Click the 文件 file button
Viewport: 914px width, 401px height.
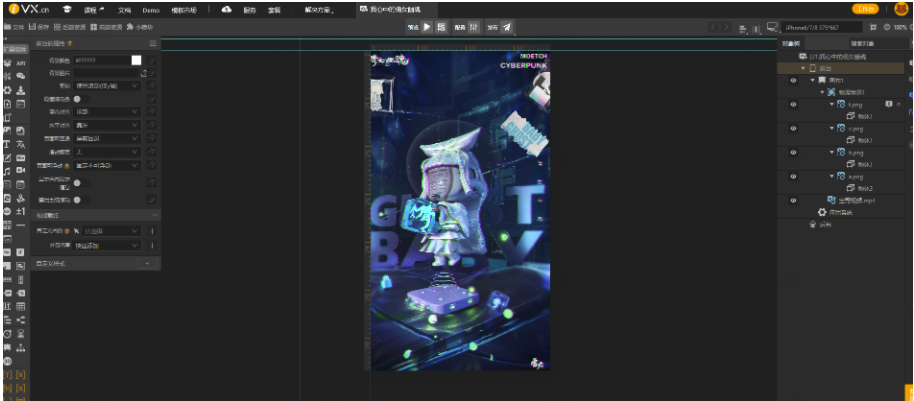click(14, 27)
